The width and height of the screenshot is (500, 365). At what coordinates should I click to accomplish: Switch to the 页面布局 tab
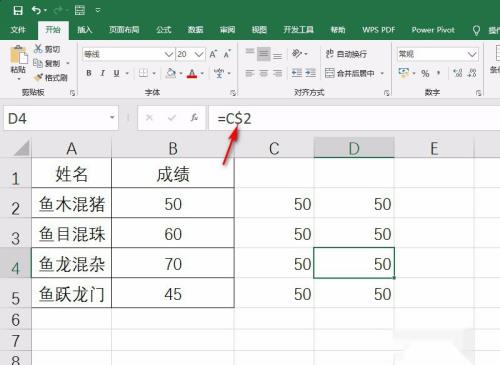tap(124, 30)
